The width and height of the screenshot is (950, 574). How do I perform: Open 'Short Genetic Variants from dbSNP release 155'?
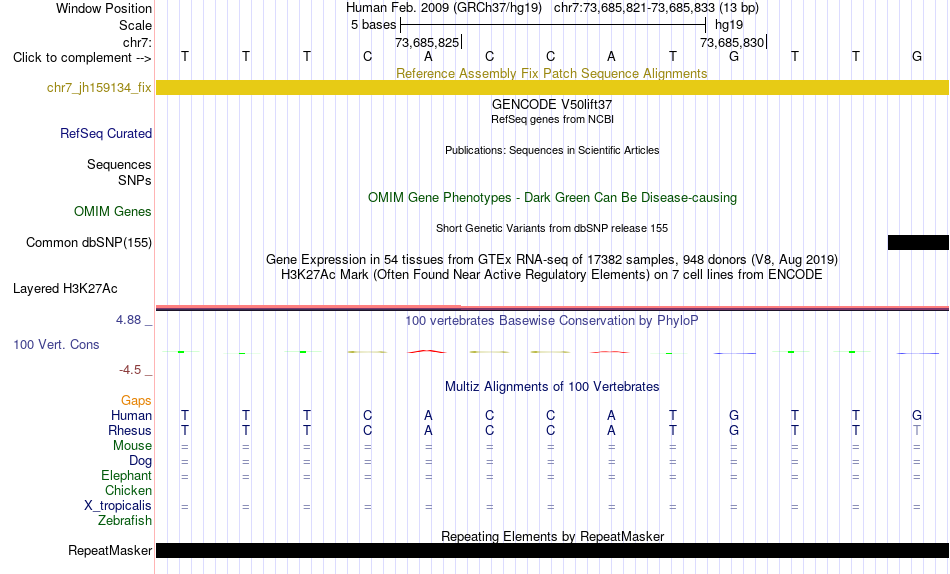[x=552, y=229]
